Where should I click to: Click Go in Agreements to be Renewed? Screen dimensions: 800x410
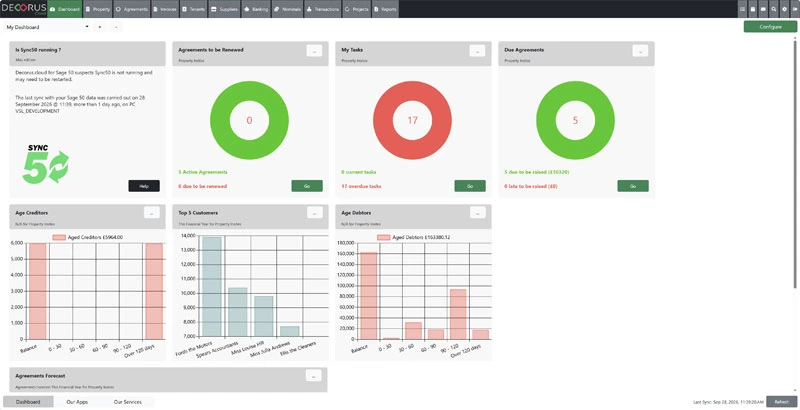pos(307,186)
